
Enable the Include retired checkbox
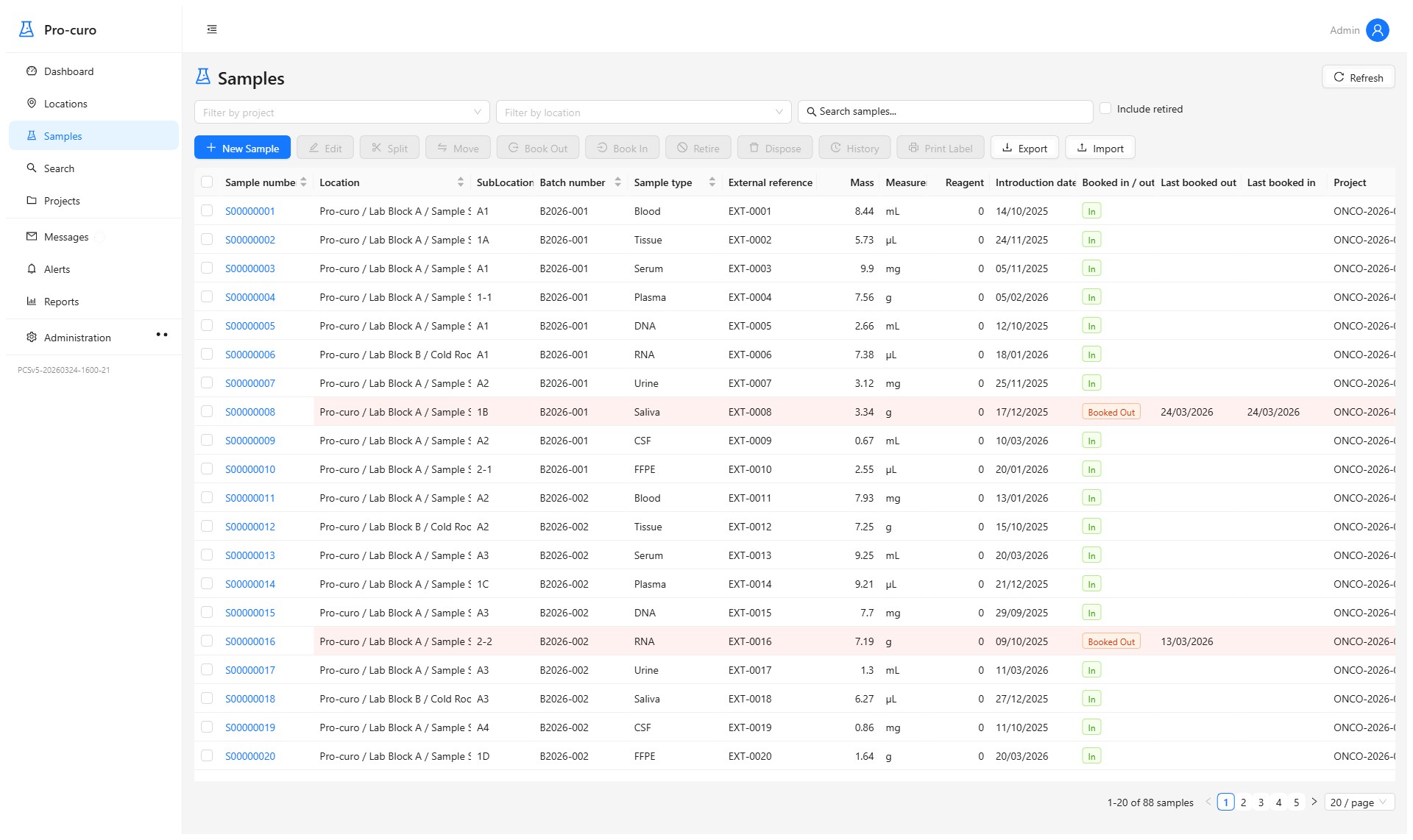point(1105,108)
